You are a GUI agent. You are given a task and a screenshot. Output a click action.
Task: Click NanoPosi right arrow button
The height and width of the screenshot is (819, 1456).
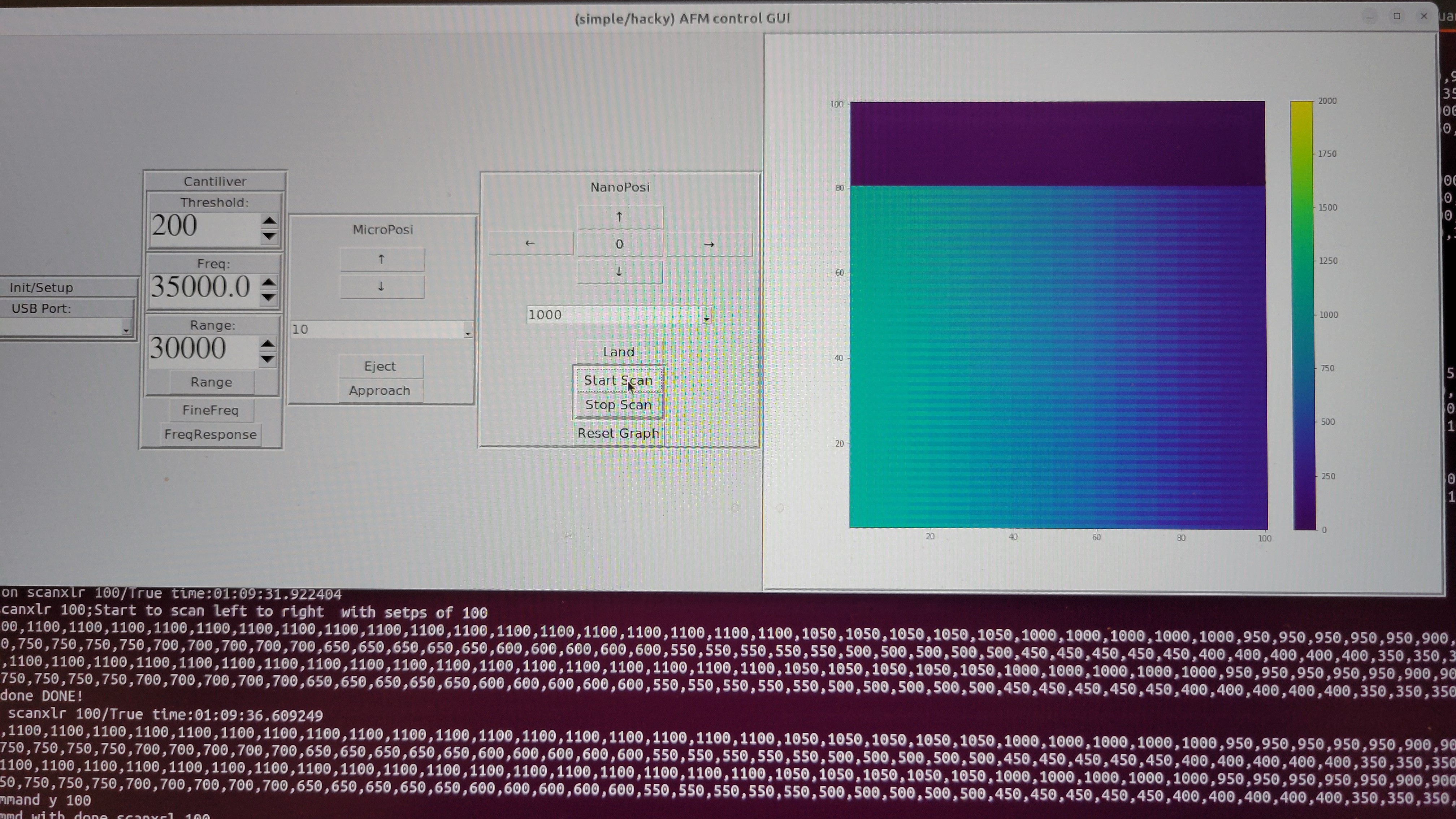pyautogui.click(x=709, y=245)
